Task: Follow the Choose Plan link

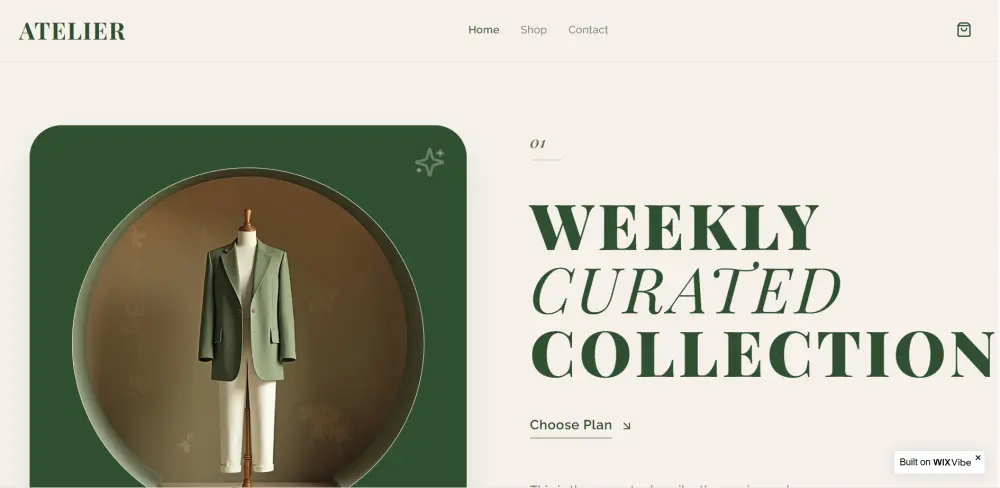Action: pos(571,425)
